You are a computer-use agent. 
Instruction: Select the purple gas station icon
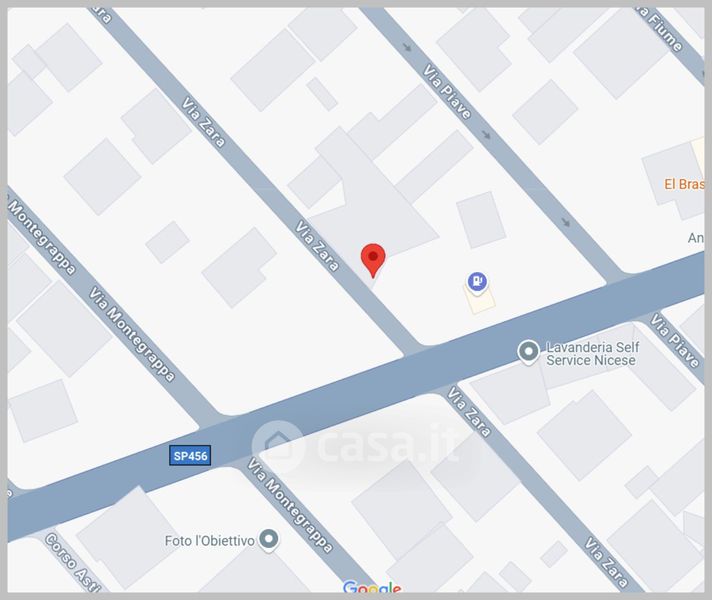coord(477,283)
